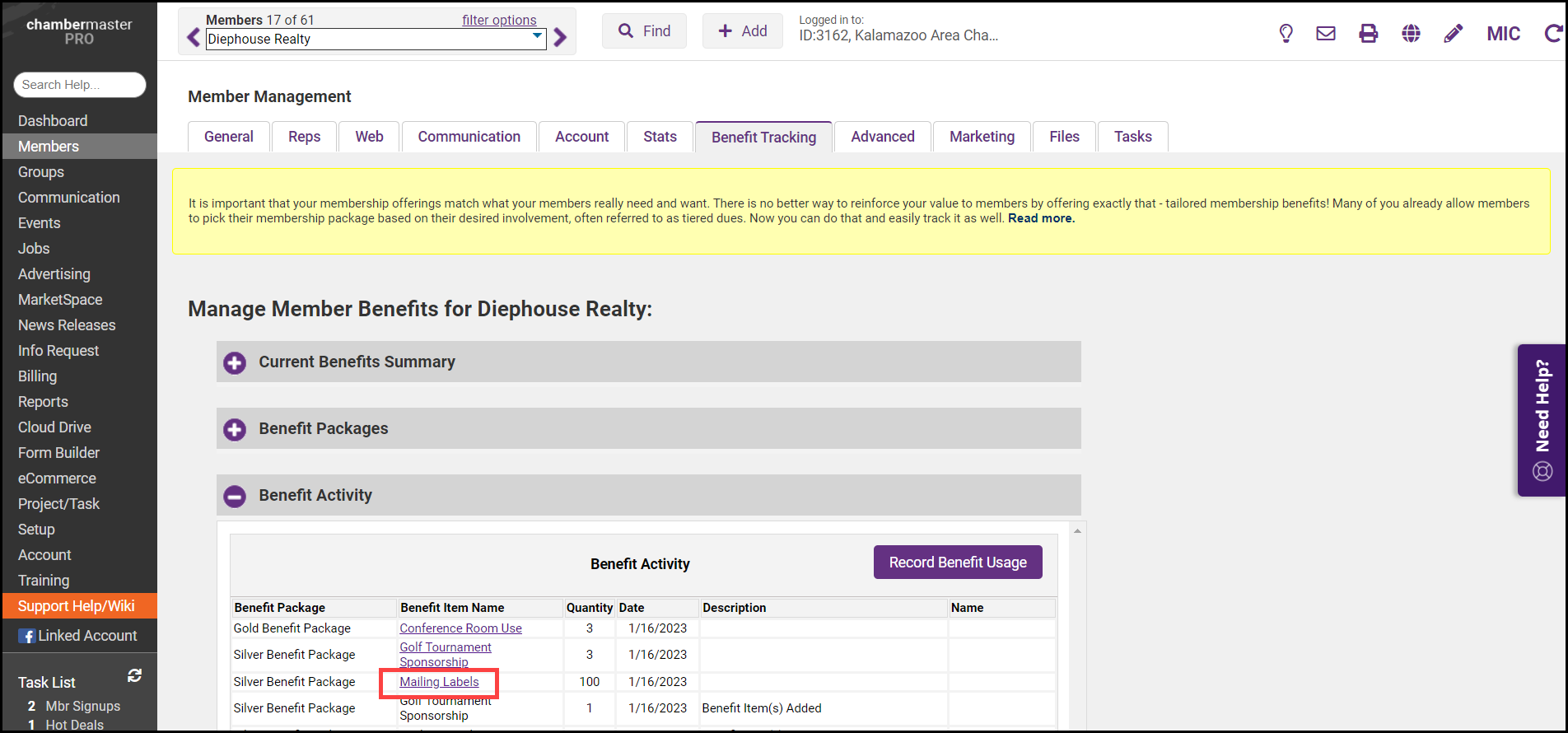Open the envelope mail icon
Image resolution: width=1568 pixels, height=733 pixels.
pyautogui.click(x=1326, y=33)
